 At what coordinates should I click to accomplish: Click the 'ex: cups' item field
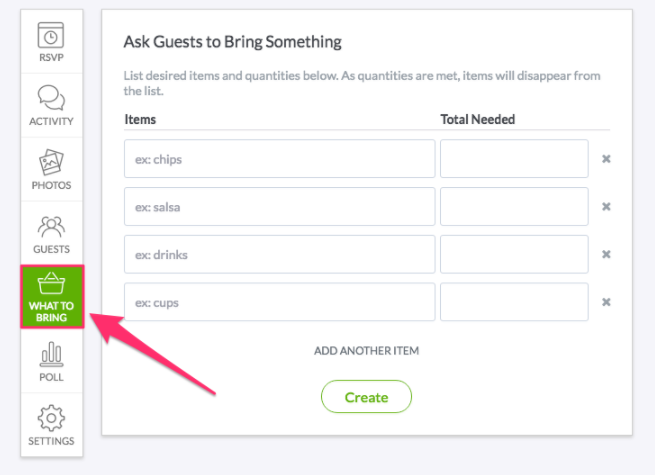(x=279, y=302)
